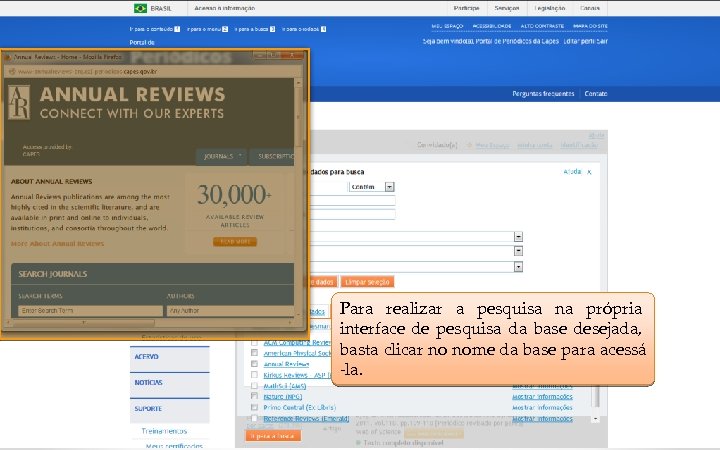Open the NOTÍCIAS side menu section
The image size is (720, 450).
click(x=169, y=382)
